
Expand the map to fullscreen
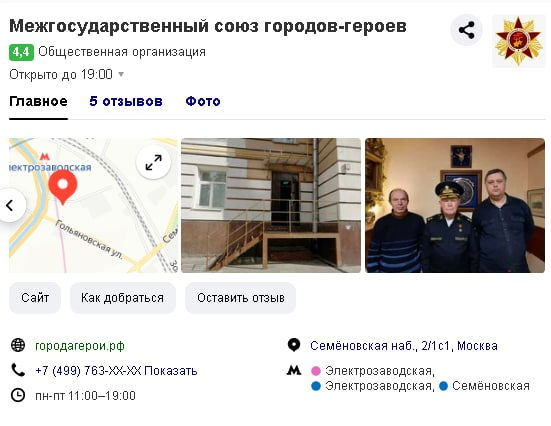pyautogui.click(x=154, y=163)
